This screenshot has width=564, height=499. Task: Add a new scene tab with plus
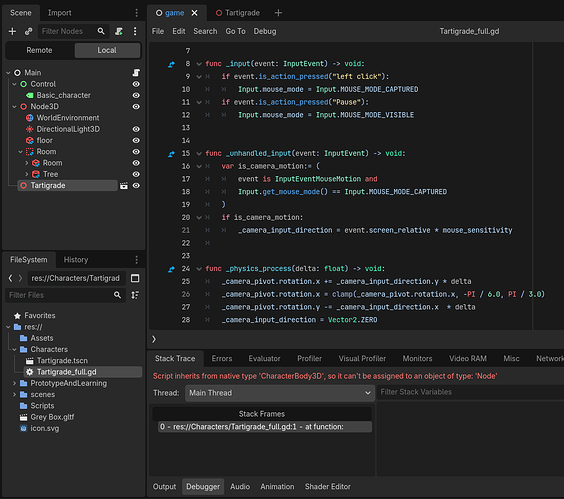pyautogui.click(x=278, y=13)
